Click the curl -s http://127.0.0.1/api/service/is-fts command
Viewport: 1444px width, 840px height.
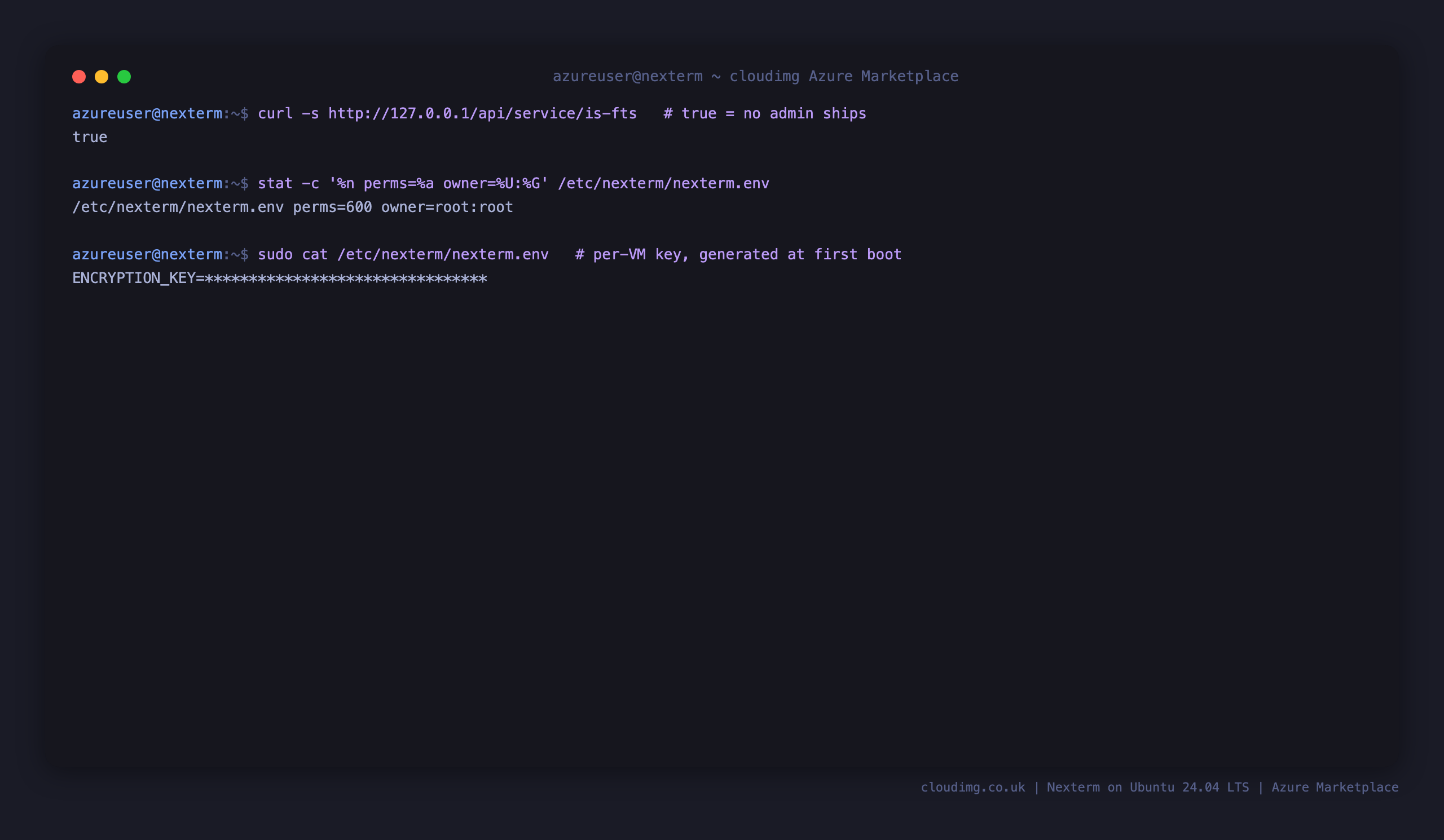click(447, 113)
